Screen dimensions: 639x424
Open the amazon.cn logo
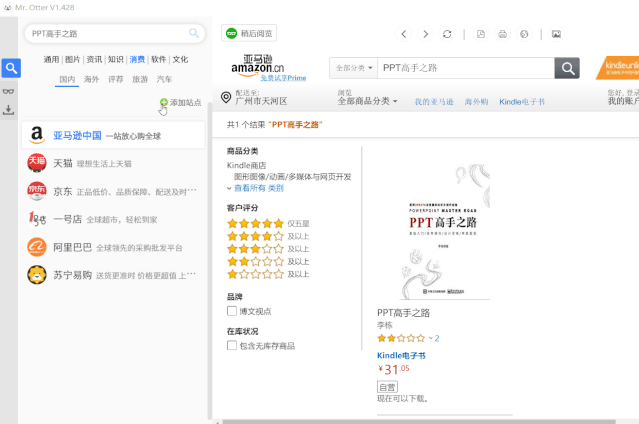[x=258, y=65]
